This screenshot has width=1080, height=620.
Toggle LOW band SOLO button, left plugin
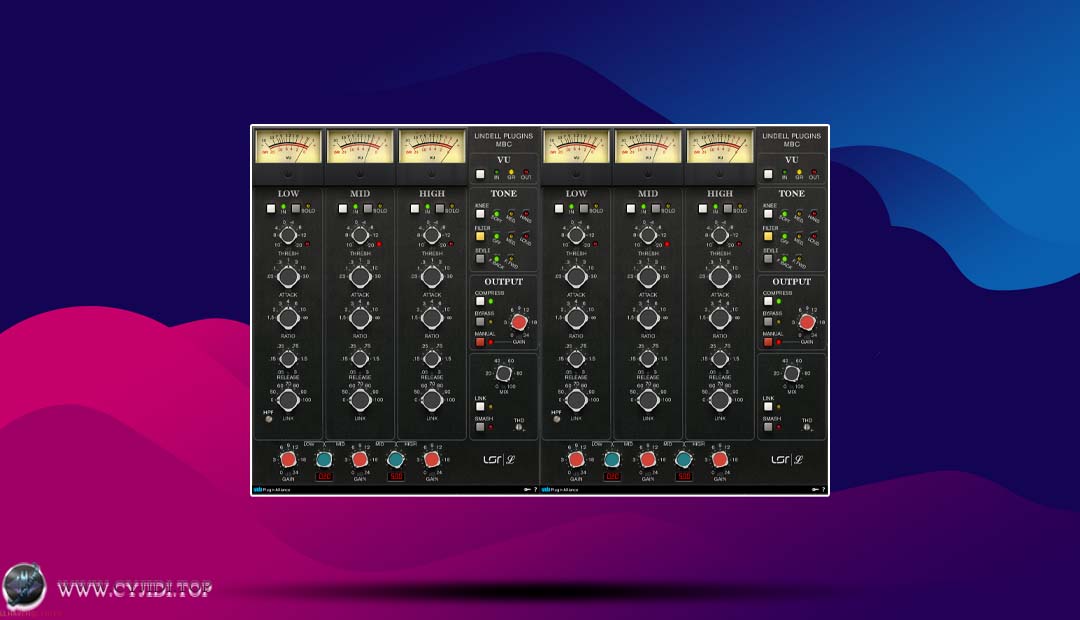coord(295,208)
